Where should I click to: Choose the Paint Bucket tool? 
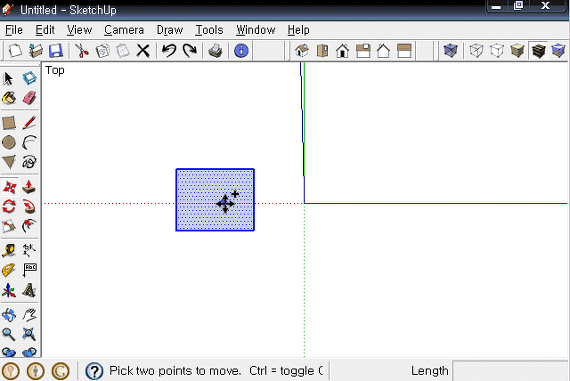(9, 98)
